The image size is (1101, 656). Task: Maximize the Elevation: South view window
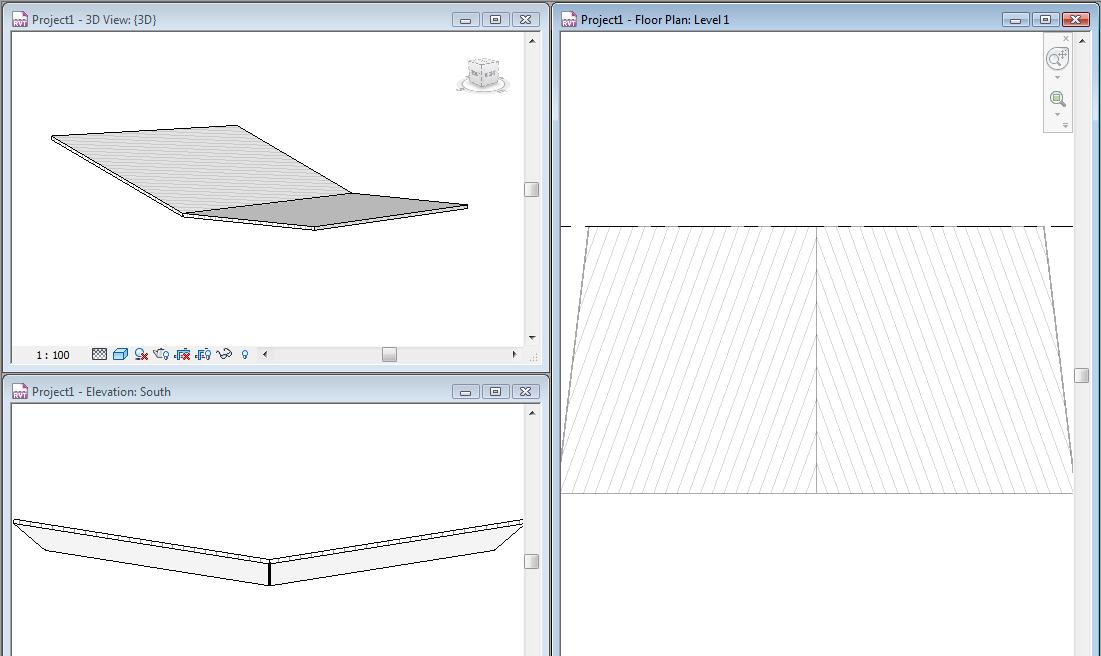click(495, 391)
